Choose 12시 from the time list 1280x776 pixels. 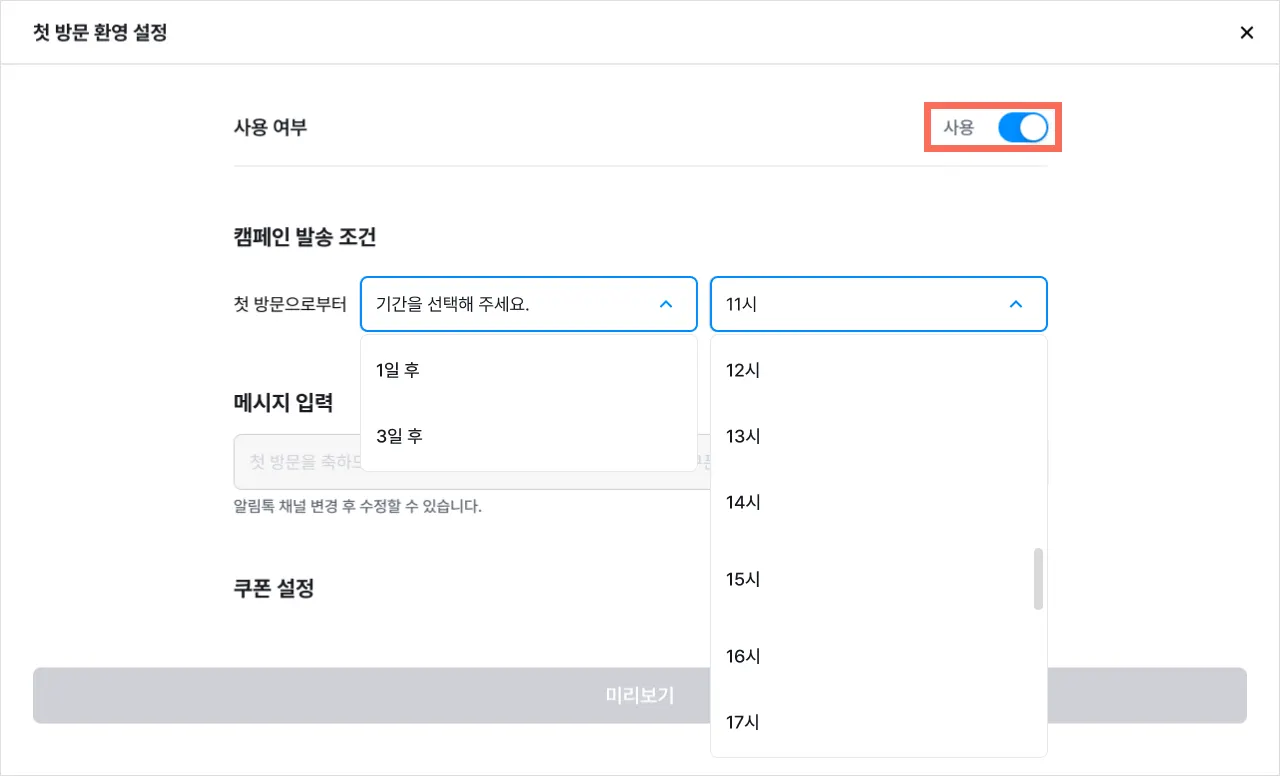pos(743,370)
